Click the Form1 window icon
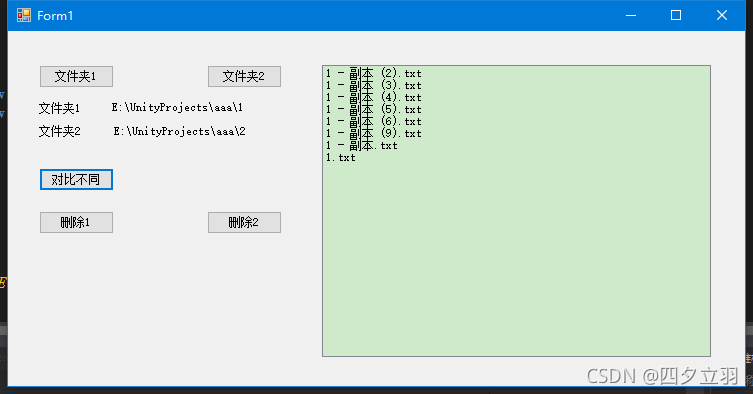Screen dimensions: 753x394 (24, 15)
